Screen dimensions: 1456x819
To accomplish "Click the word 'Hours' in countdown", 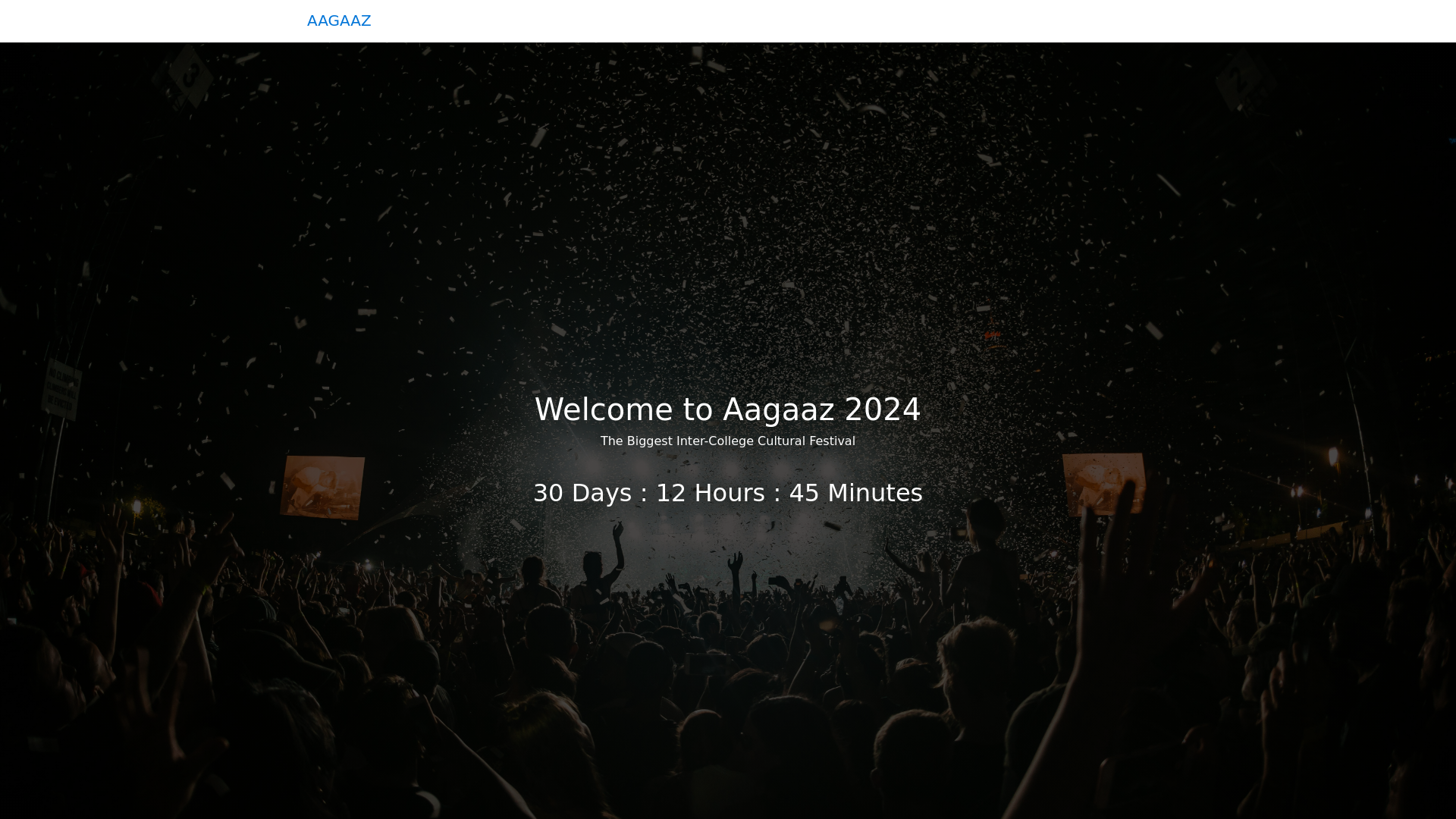I will point(730,493).
